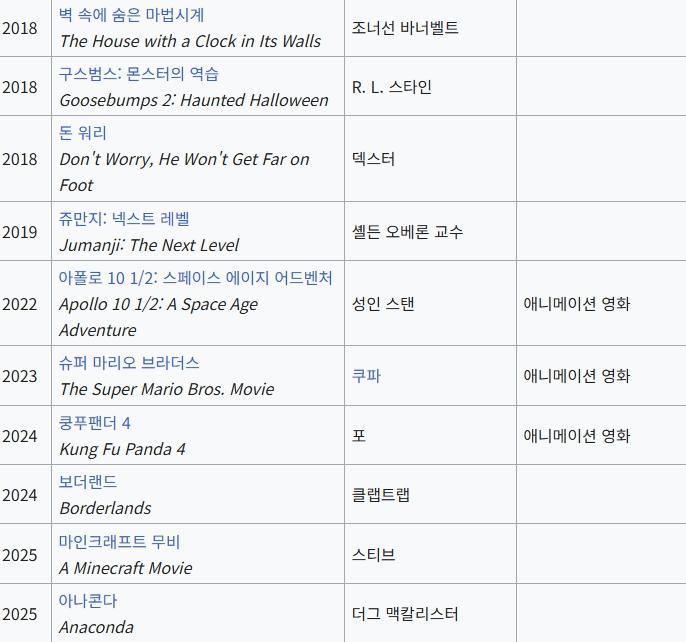Image resolution: width=686 pixels, height=642 pixels.
Task: Click the 돈 워리 movie link
Action: coord(83,133)
